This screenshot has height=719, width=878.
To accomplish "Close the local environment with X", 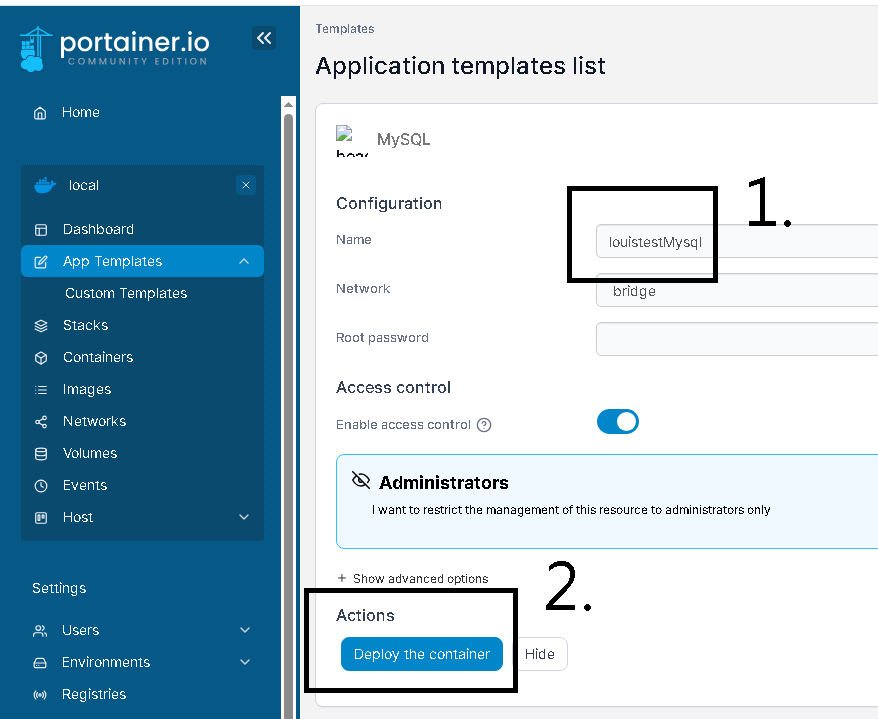I will [246, 185].
